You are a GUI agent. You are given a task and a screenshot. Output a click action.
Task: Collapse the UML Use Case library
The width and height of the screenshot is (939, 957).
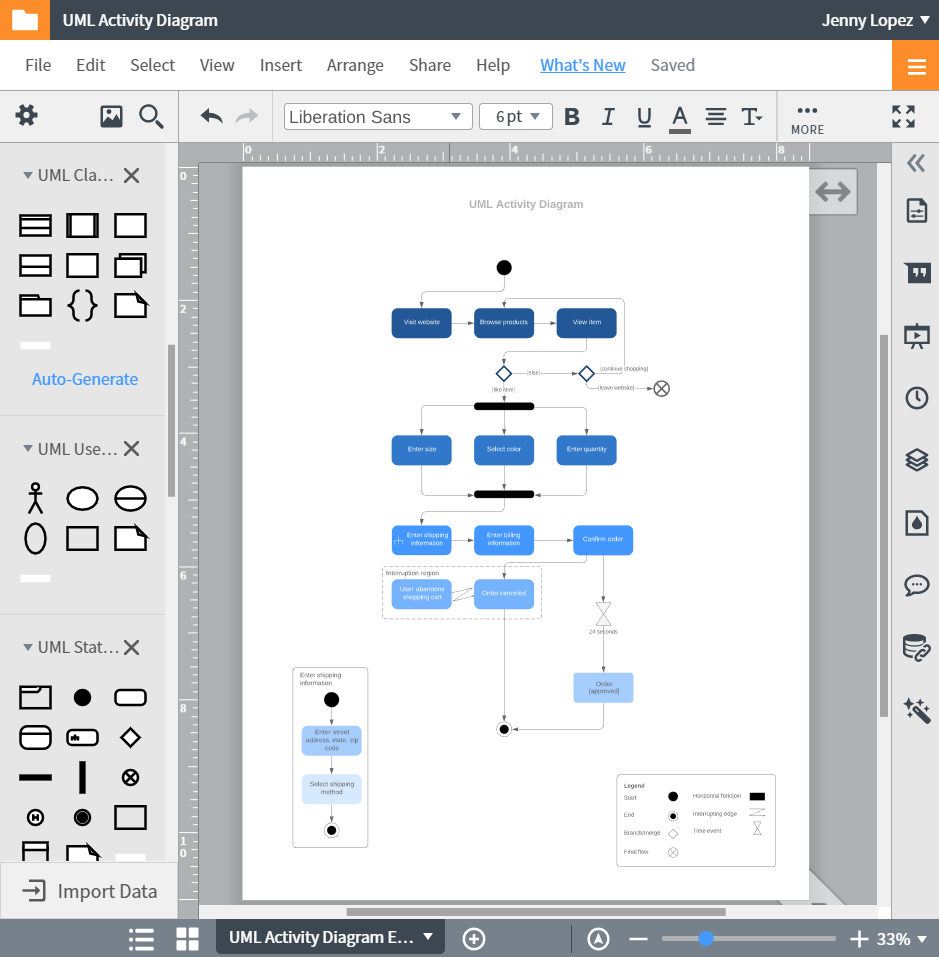click(x=27, y=449)
